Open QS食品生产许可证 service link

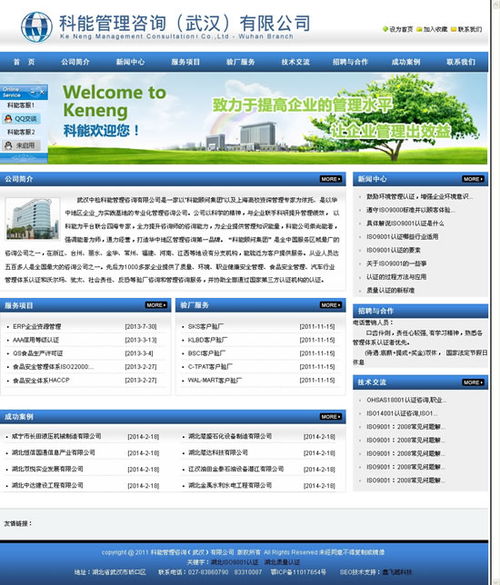tap(38, 353)
